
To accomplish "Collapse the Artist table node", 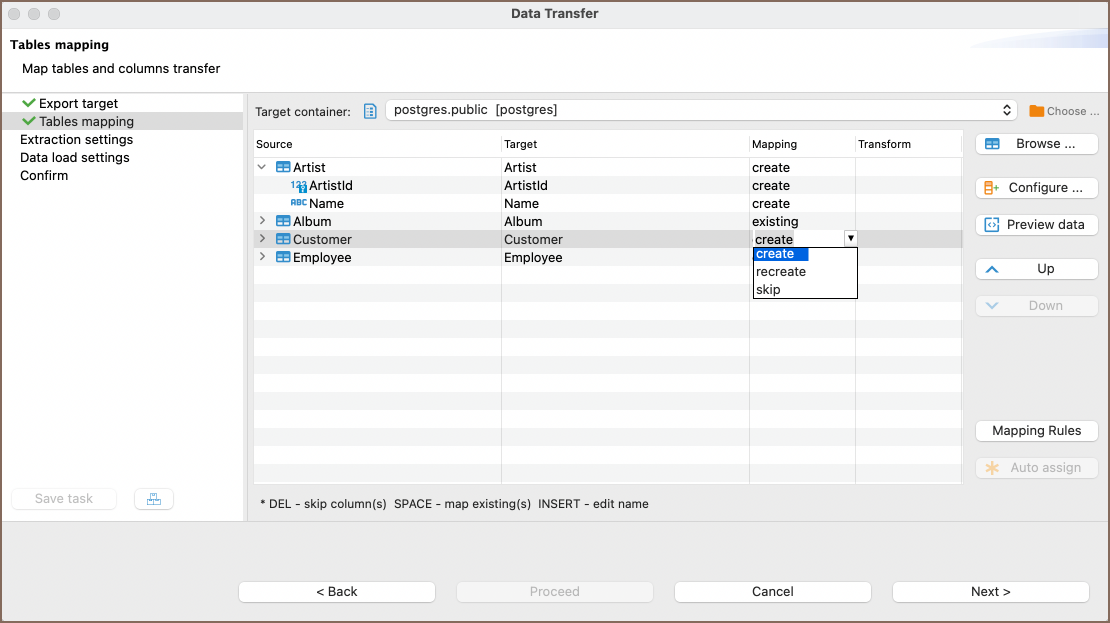I will click(262, 168).
